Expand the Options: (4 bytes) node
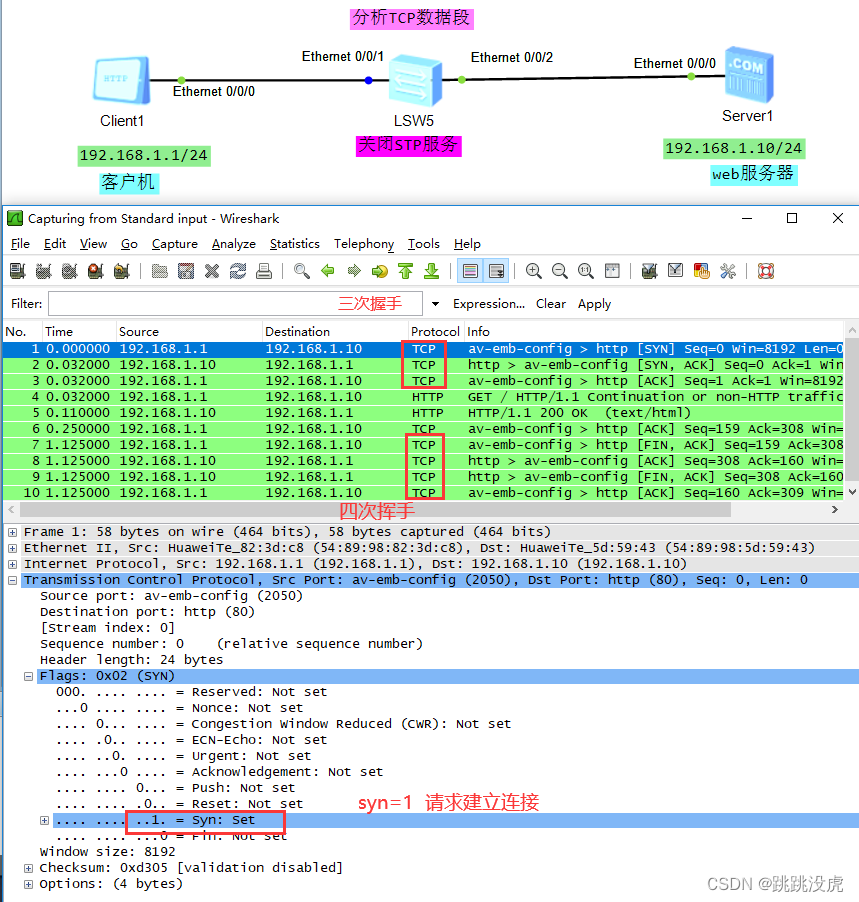 pyautogui.click(x=28, y=884)
